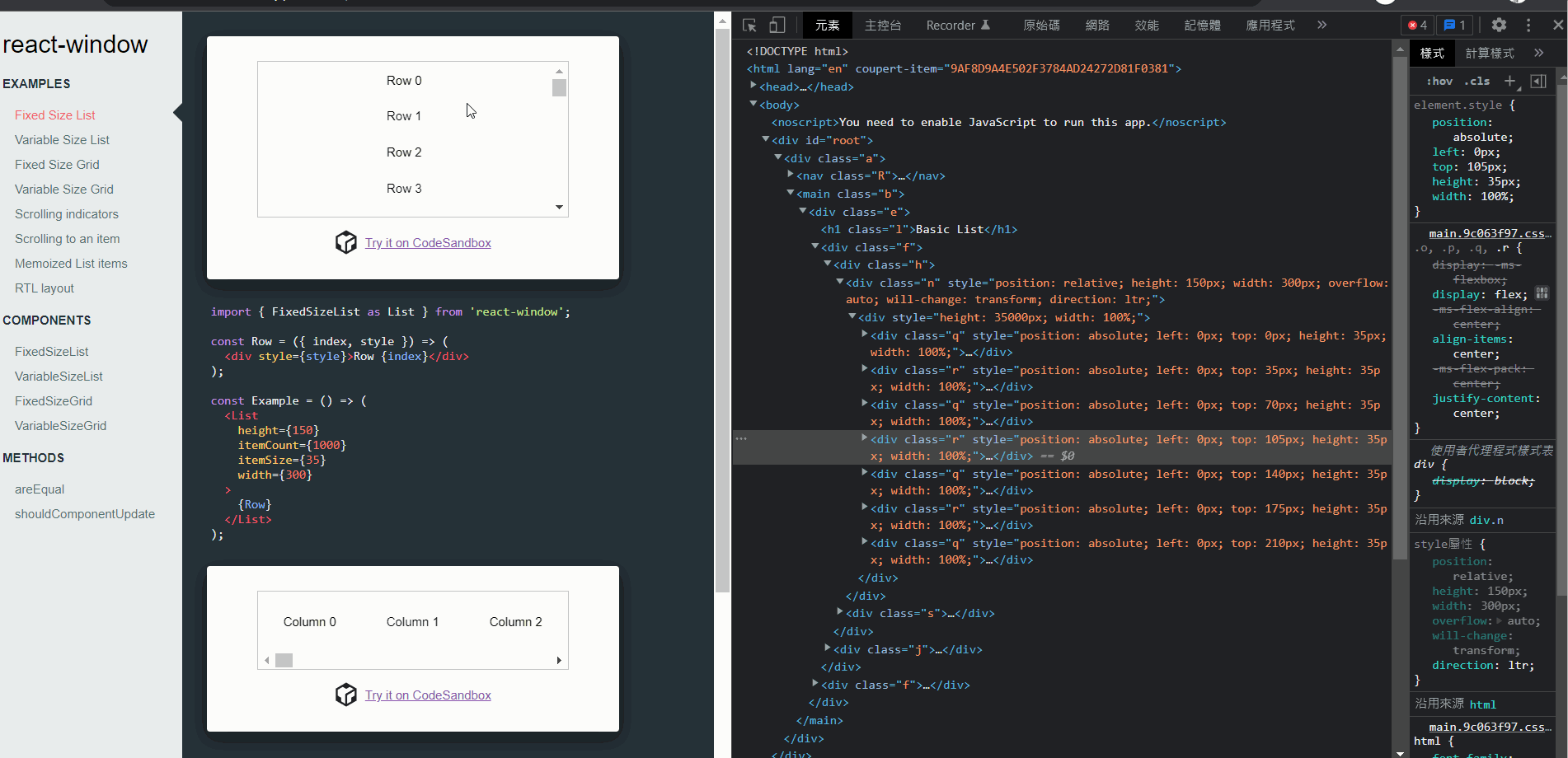Click the CodeSandbox cube icon under Row list
Image resolution: width=1568 pixels, height=758 pixels.
[346, 242]
